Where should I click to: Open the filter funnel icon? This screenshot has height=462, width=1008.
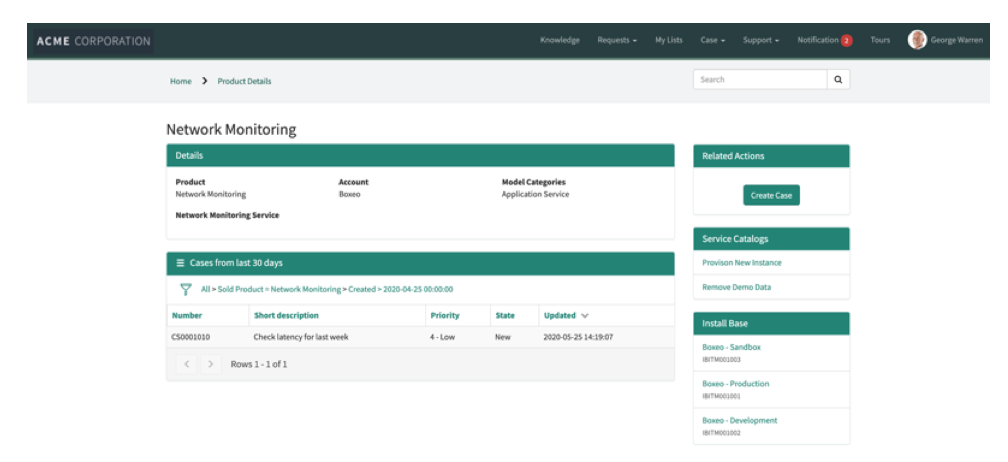click(x=186, y=289)
